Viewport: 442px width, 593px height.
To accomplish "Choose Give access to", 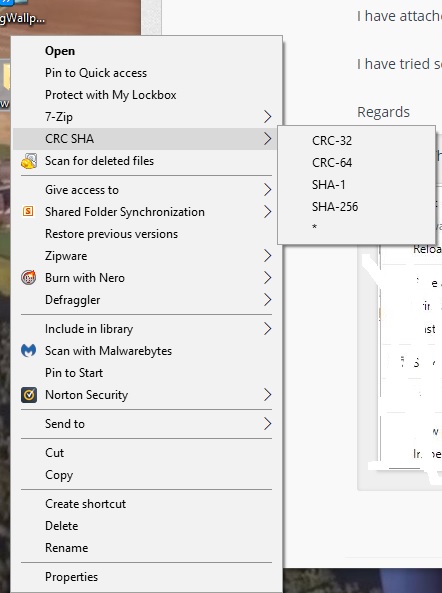I will tap(147, 190).
